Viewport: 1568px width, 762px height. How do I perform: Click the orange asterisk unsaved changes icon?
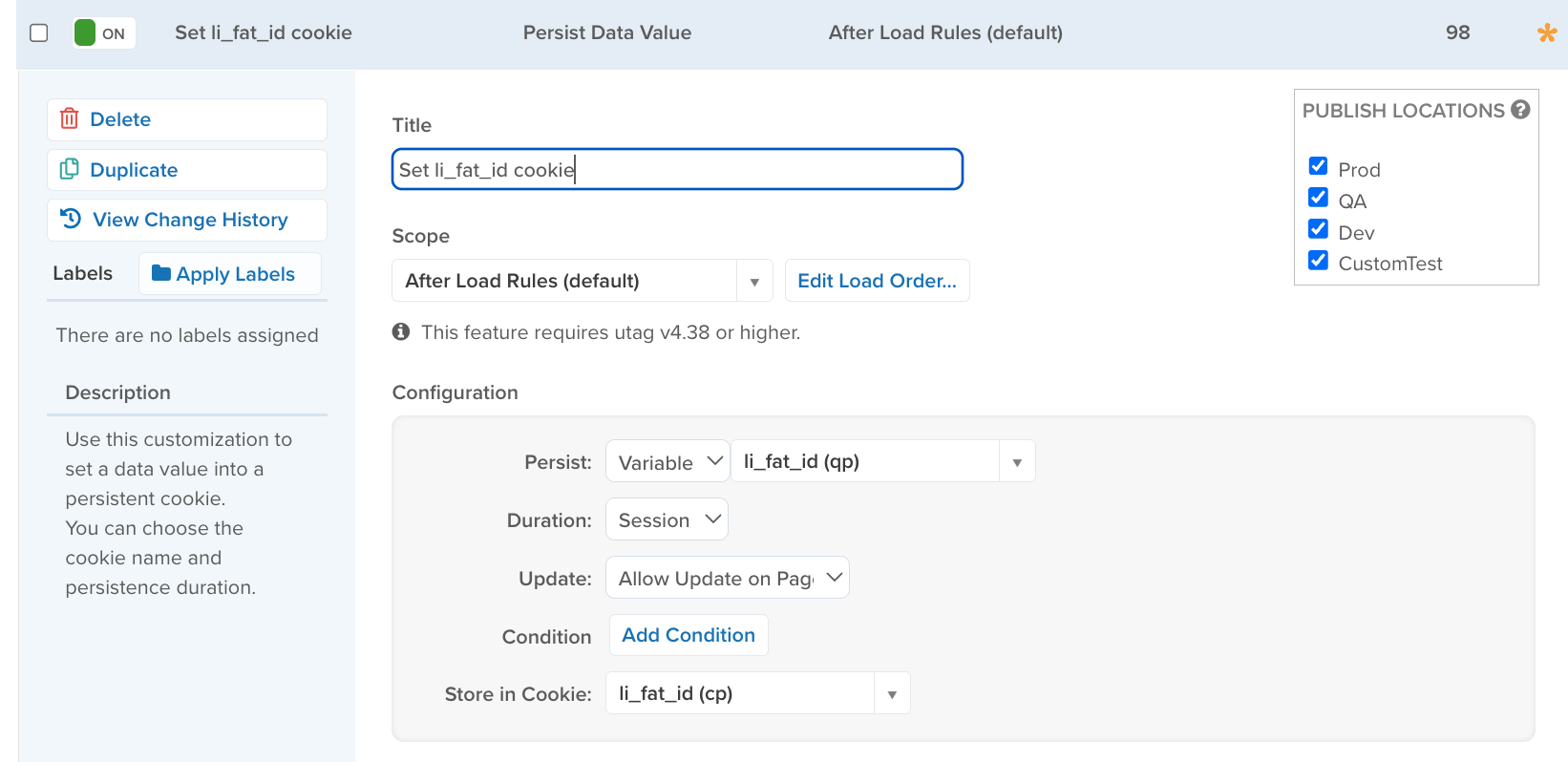pyautogui.click(x=1547, y=33)
